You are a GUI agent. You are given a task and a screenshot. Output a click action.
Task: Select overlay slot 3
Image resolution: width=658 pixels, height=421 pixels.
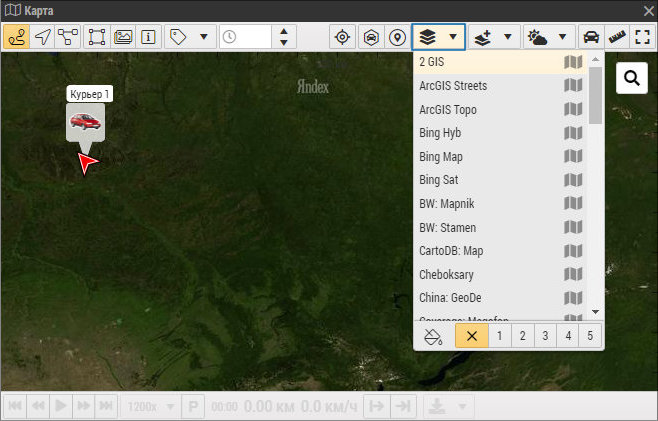(545, 336)
